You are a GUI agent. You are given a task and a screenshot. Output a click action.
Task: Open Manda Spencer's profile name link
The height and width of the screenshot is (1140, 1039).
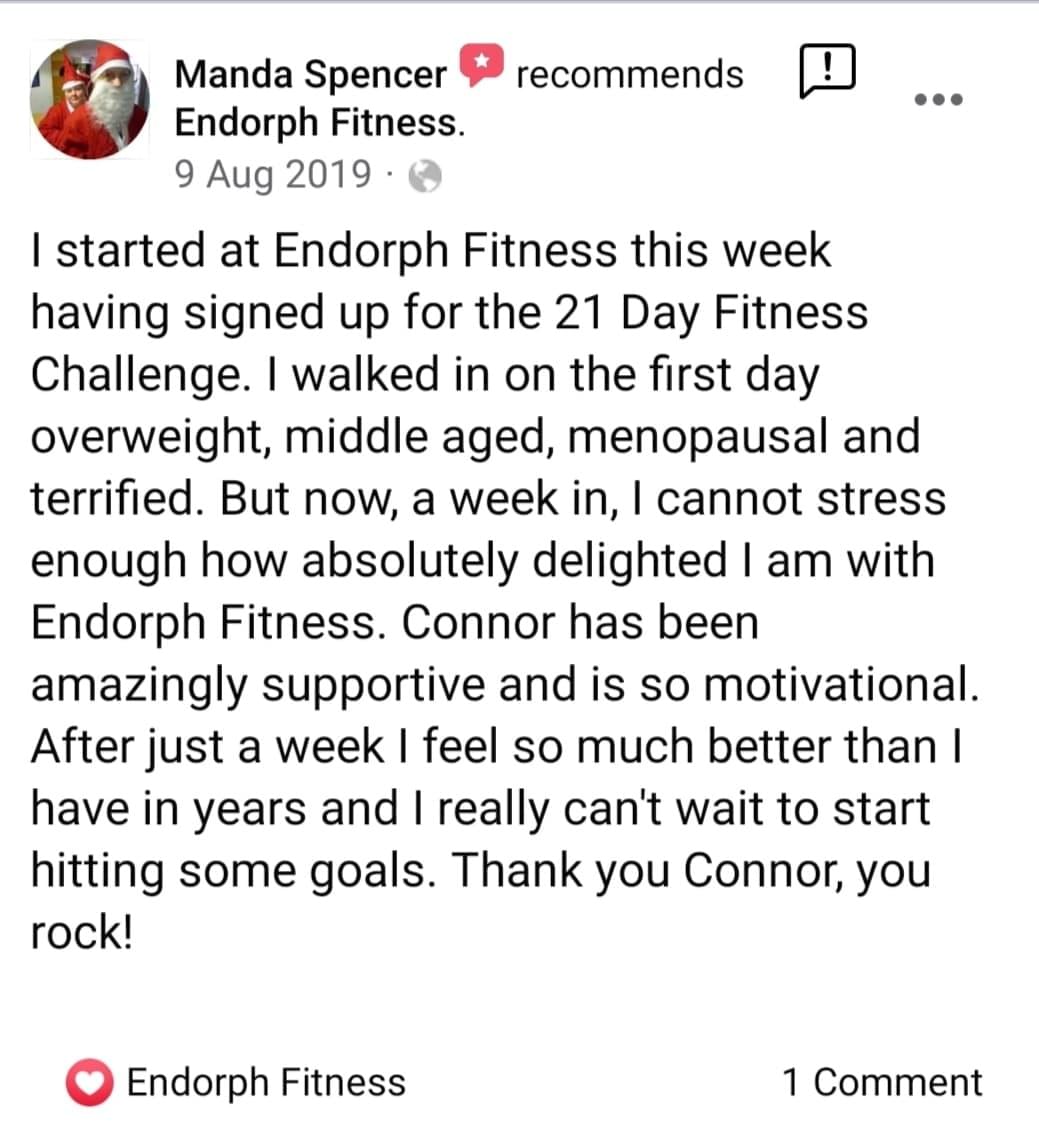[310, 74]
